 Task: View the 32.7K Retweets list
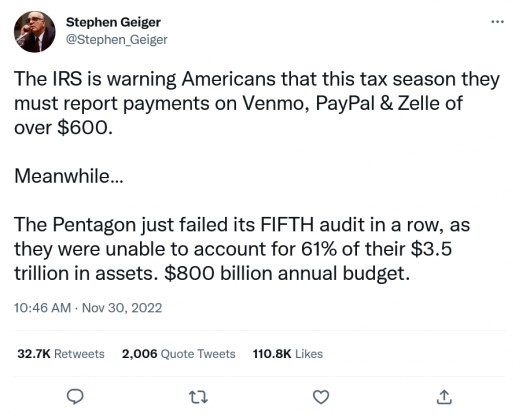(61, 354)
